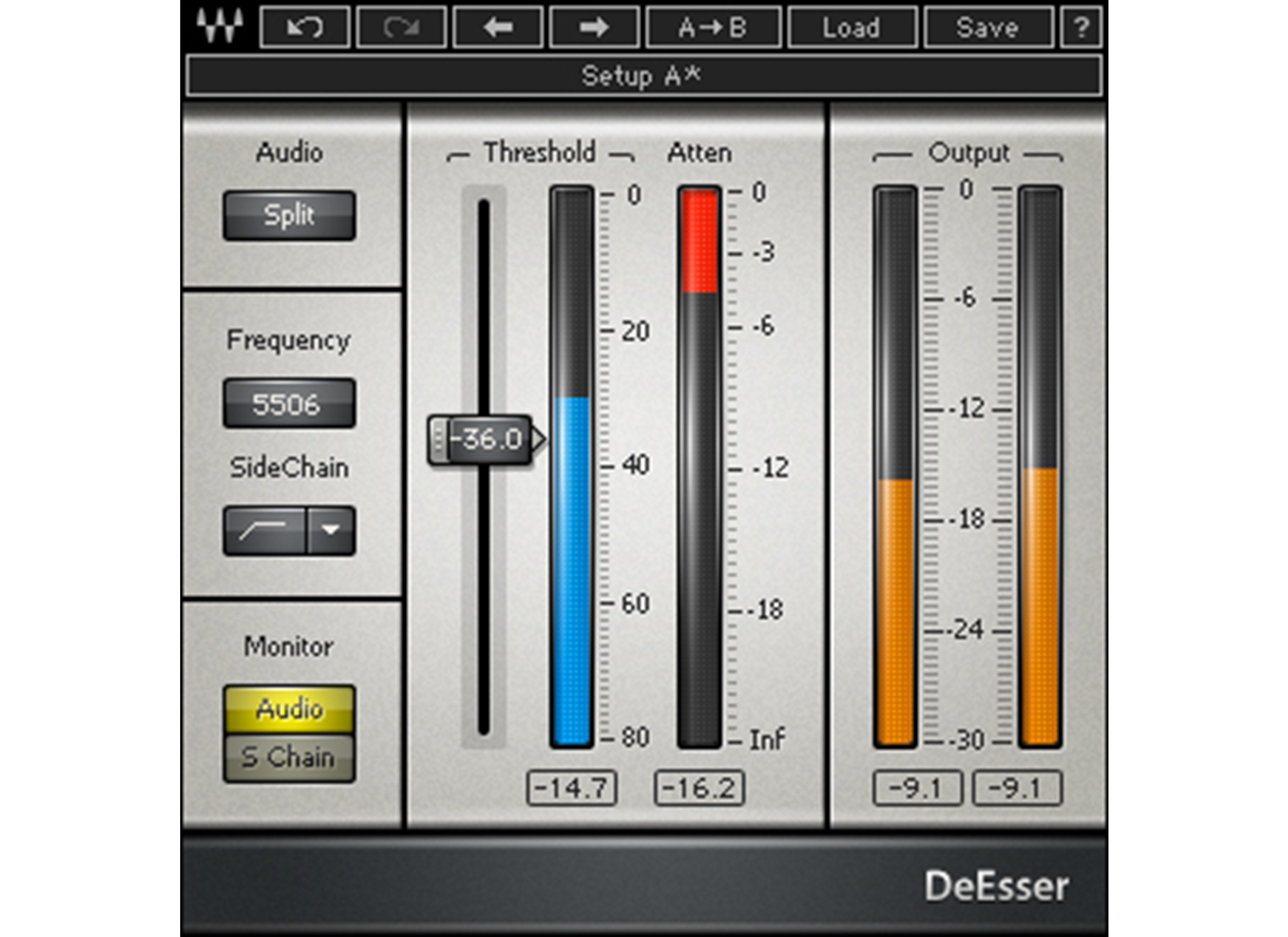Toggle the Audio Split mode button
Viewport: 1288px width, 937px height.
point(289,215)
